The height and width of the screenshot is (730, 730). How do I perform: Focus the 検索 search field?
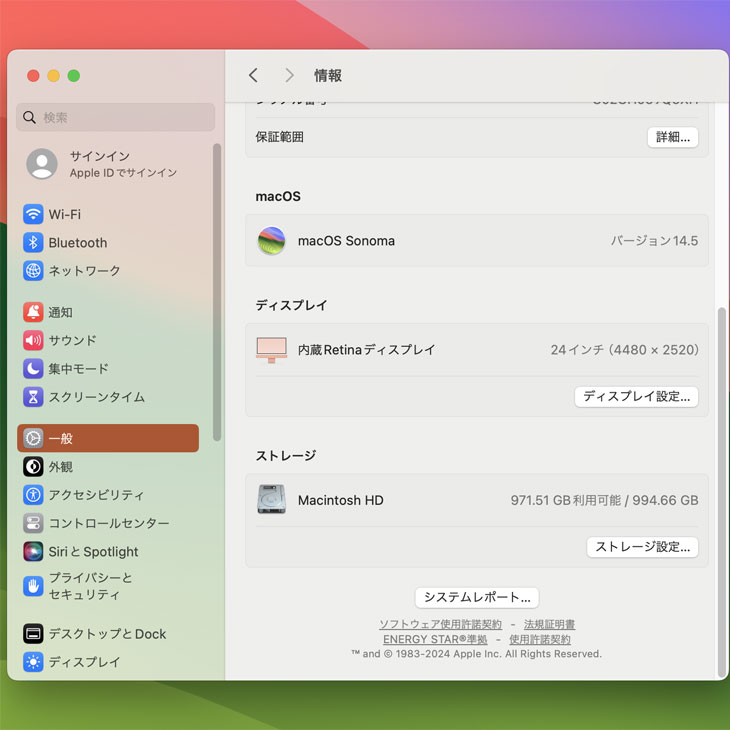pos(115,117)
